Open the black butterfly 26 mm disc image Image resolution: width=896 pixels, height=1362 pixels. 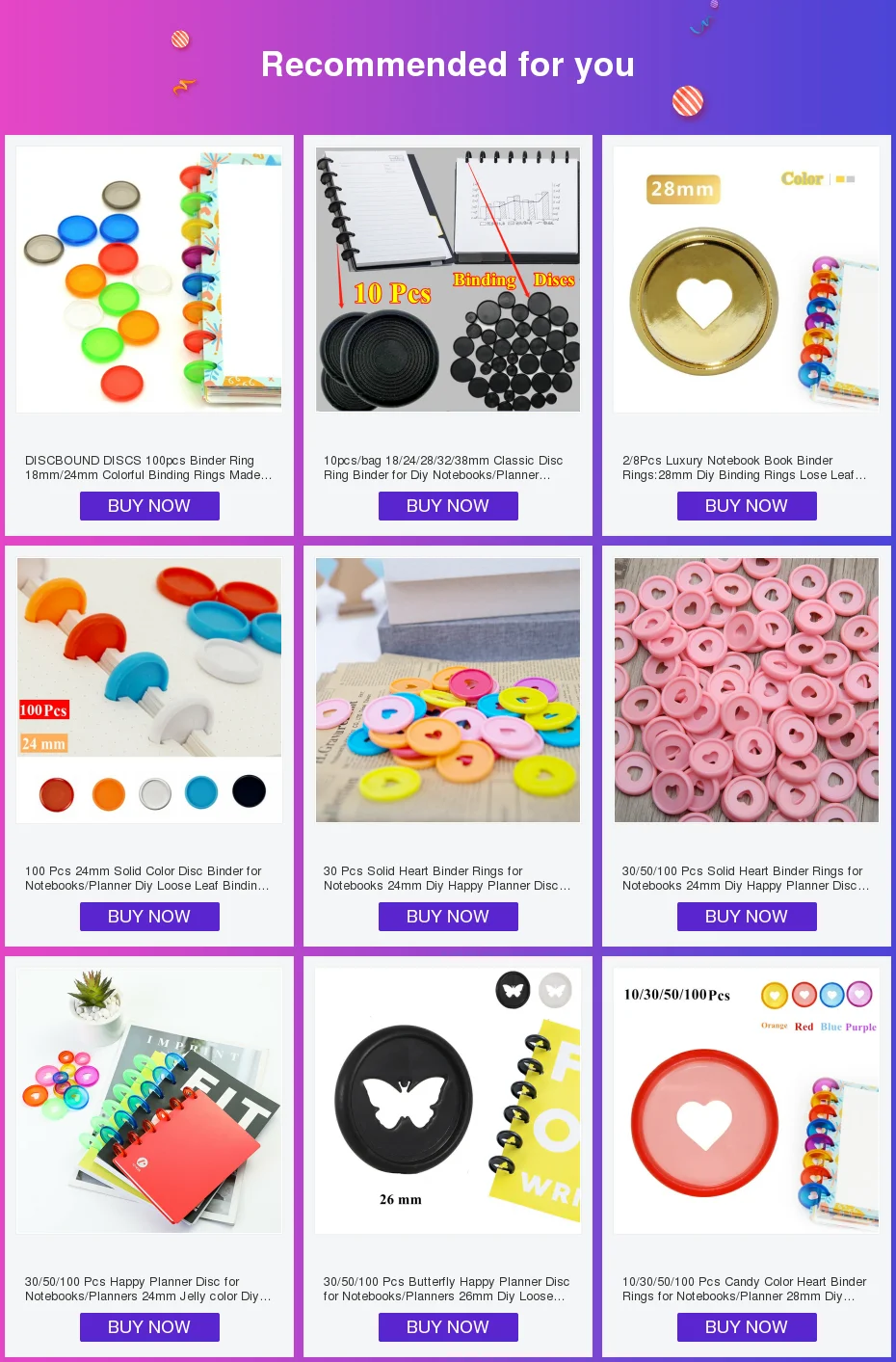[448, 1101]
